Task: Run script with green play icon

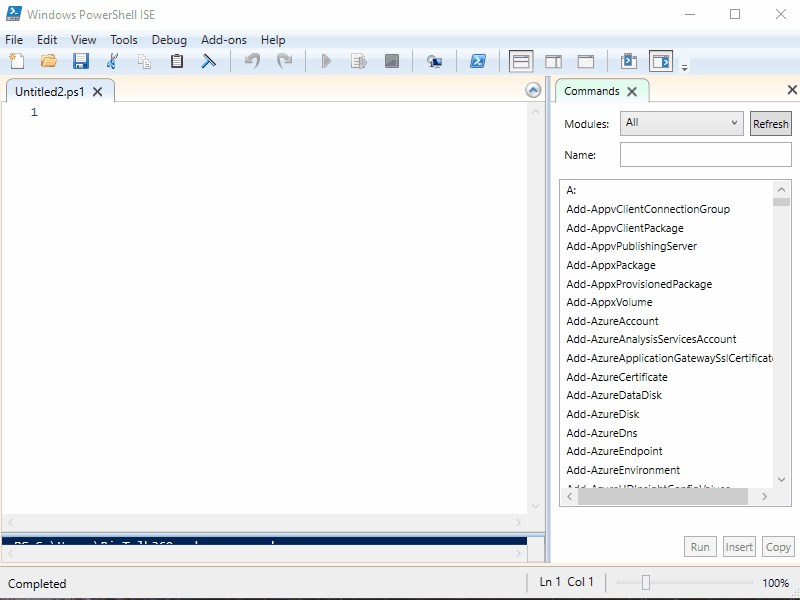Action: point(327,61)
